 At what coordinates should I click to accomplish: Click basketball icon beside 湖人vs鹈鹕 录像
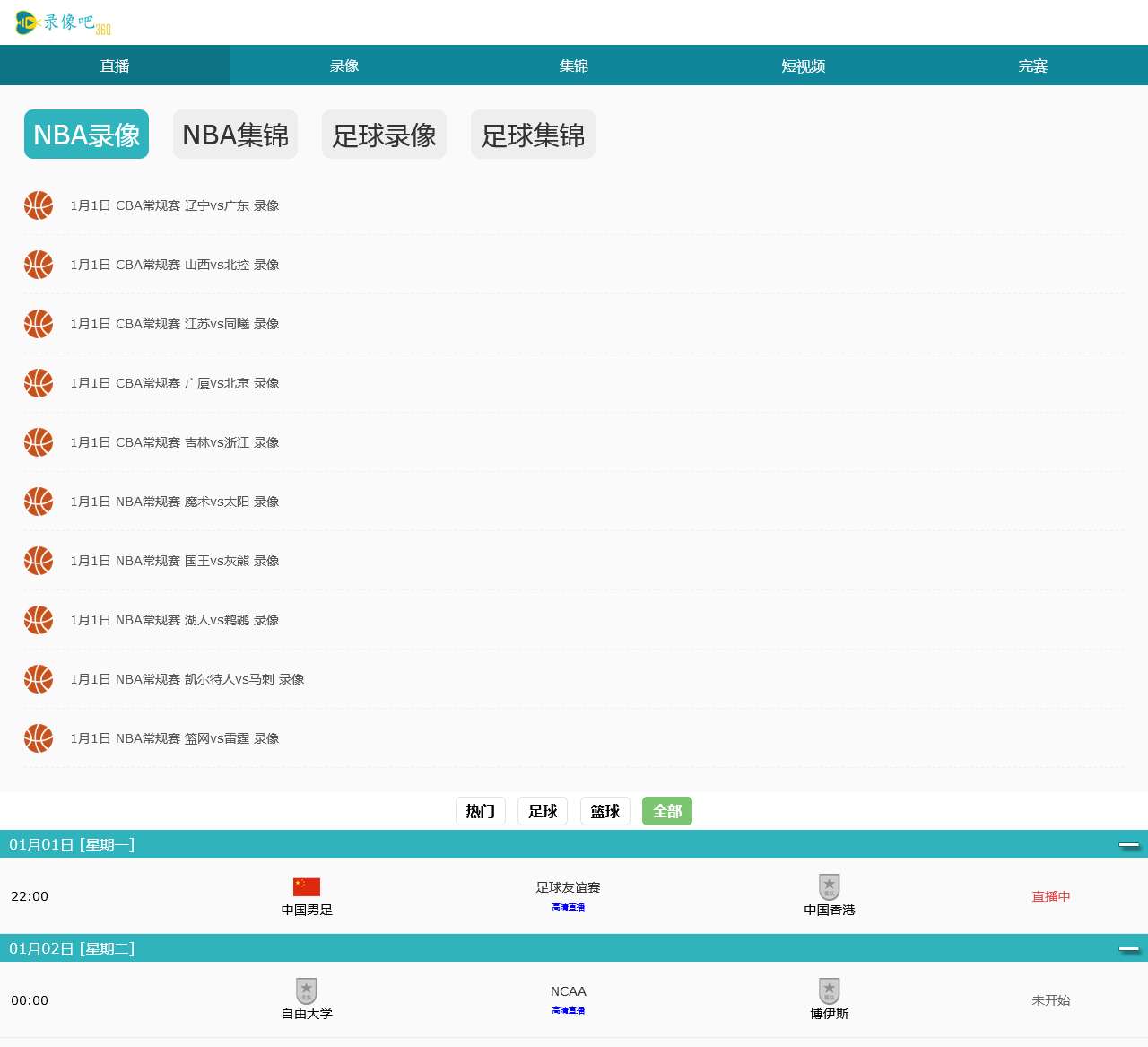click(39, 620)
